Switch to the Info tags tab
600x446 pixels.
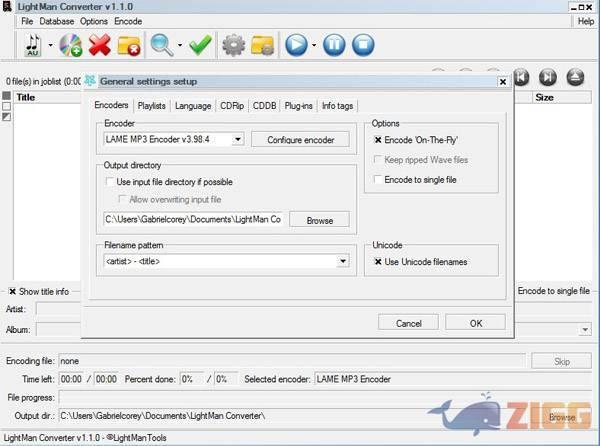click(x=338, y=106)
